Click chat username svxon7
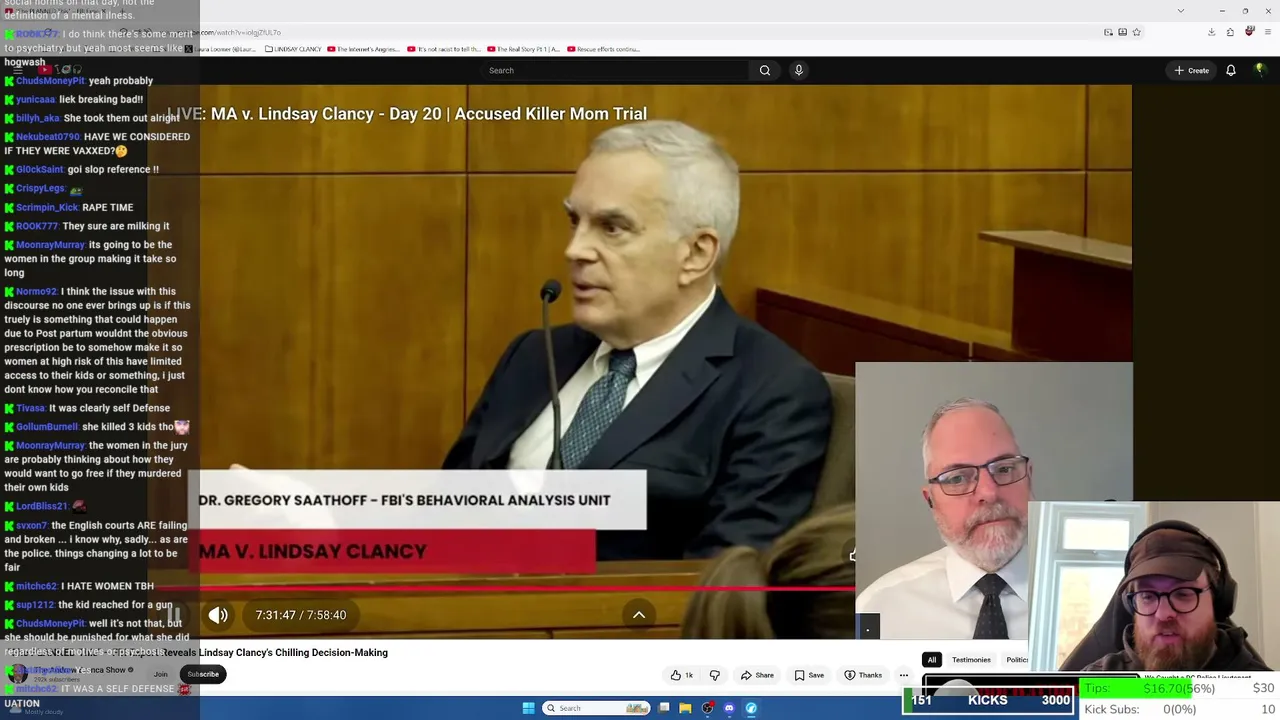 (31, 525)
